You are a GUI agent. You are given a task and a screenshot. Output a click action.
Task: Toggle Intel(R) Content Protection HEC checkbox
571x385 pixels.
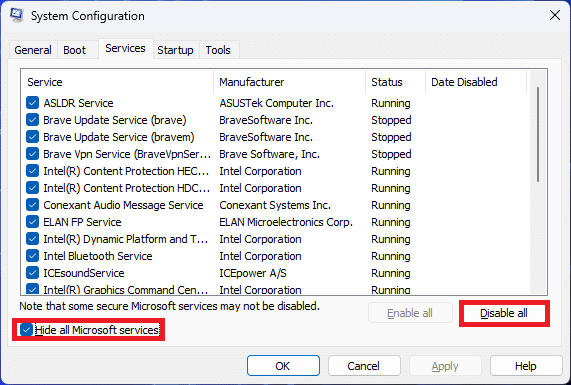coord(32,171)
